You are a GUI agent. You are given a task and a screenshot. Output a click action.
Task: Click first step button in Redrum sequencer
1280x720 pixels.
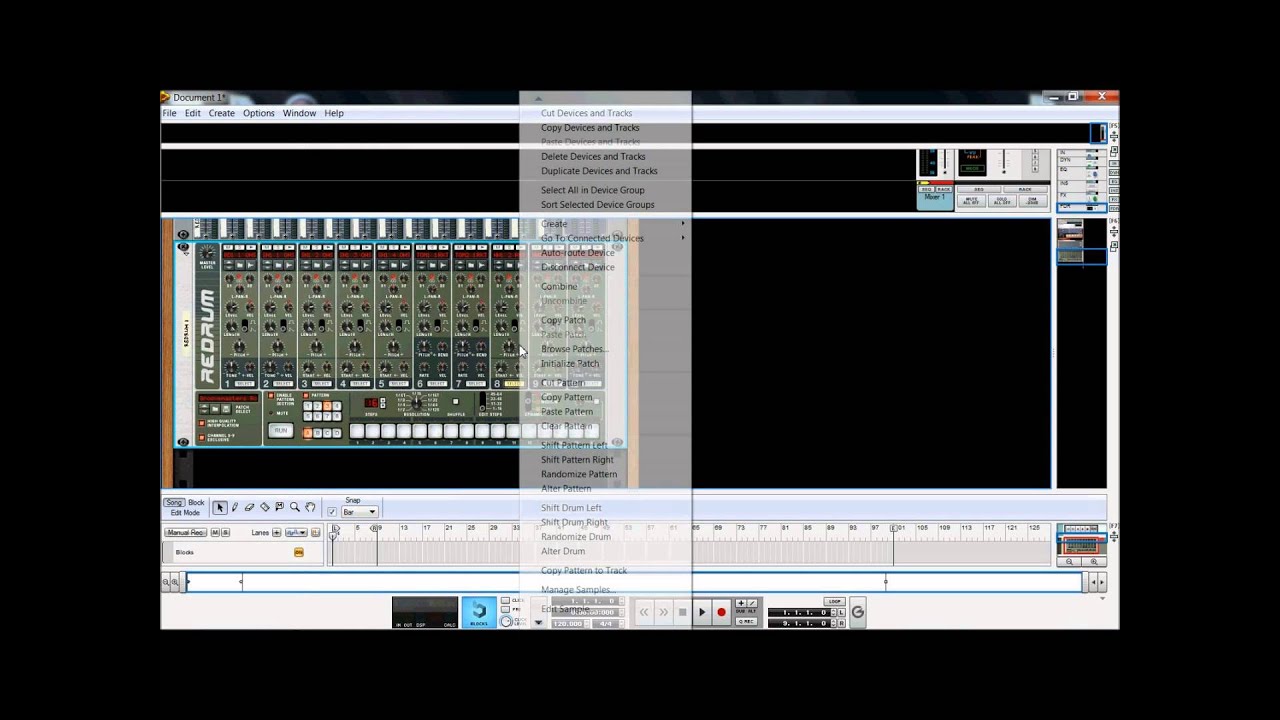coord(357,431)
